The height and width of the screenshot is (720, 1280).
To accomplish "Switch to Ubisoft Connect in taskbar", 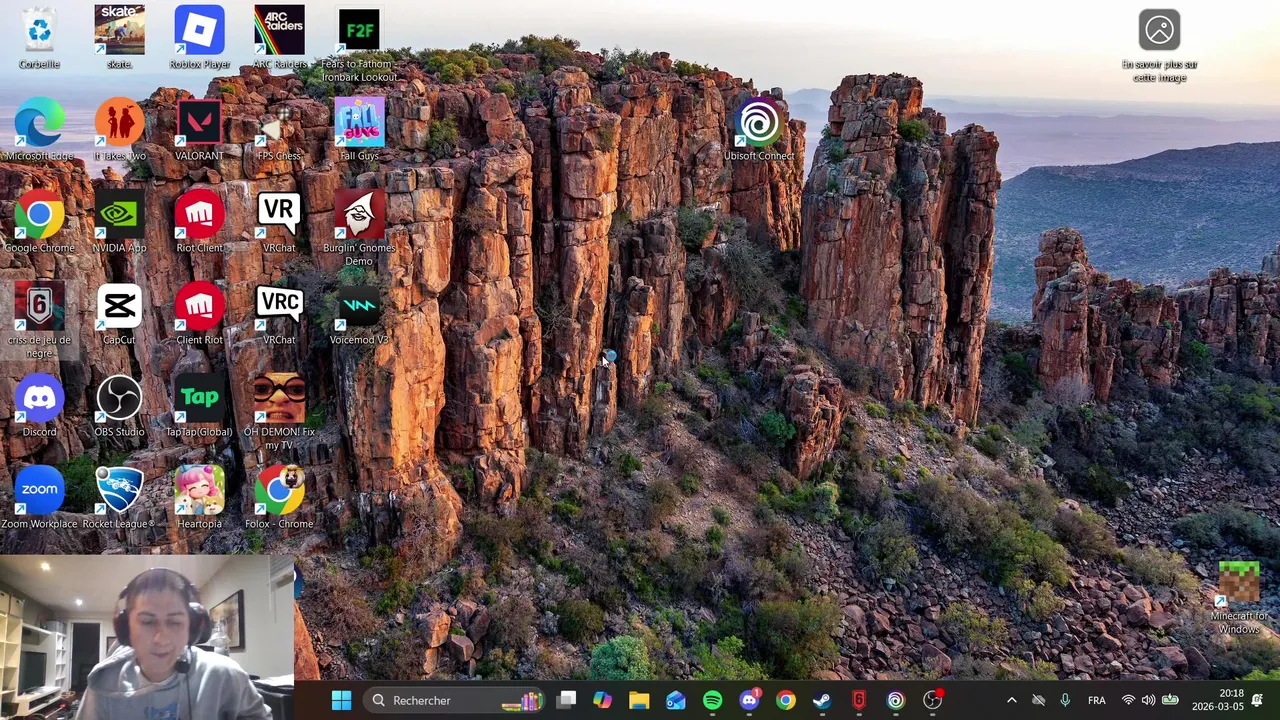I will [896, 700].
